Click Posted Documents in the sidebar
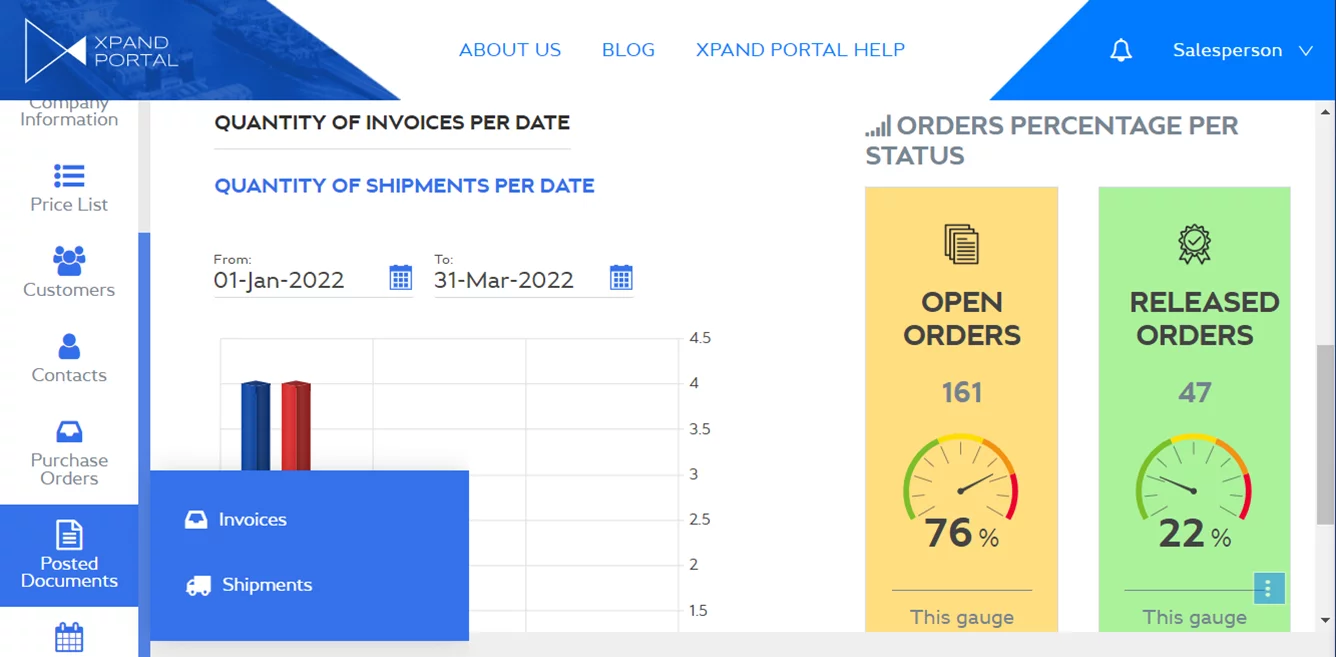 (69, 555)
